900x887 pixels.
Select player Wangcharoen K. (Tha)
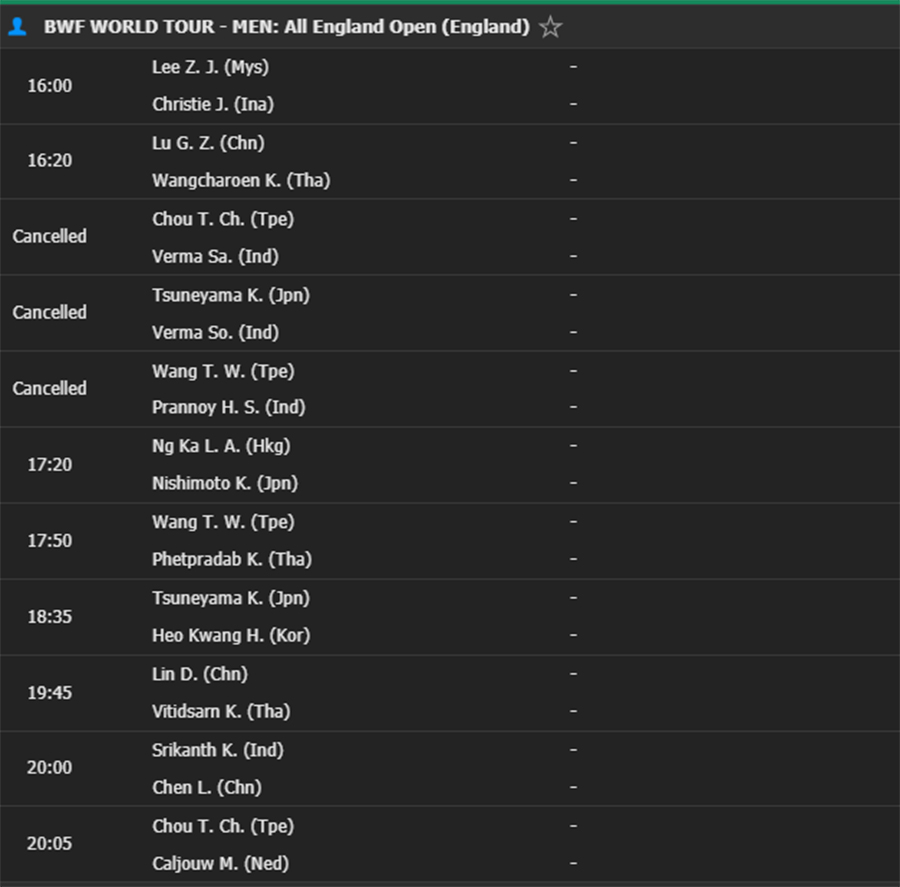tap(241, 180)
